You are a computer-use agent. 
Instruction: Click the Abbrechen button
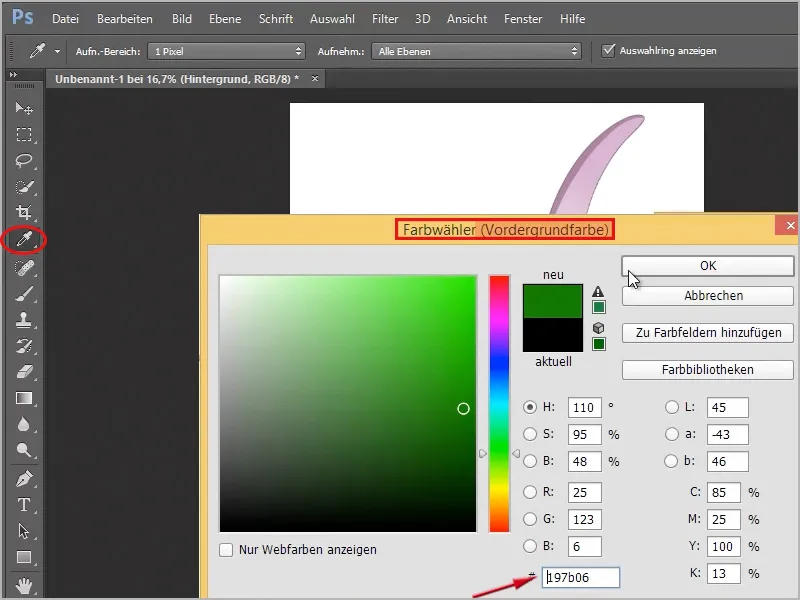[708, 296]
